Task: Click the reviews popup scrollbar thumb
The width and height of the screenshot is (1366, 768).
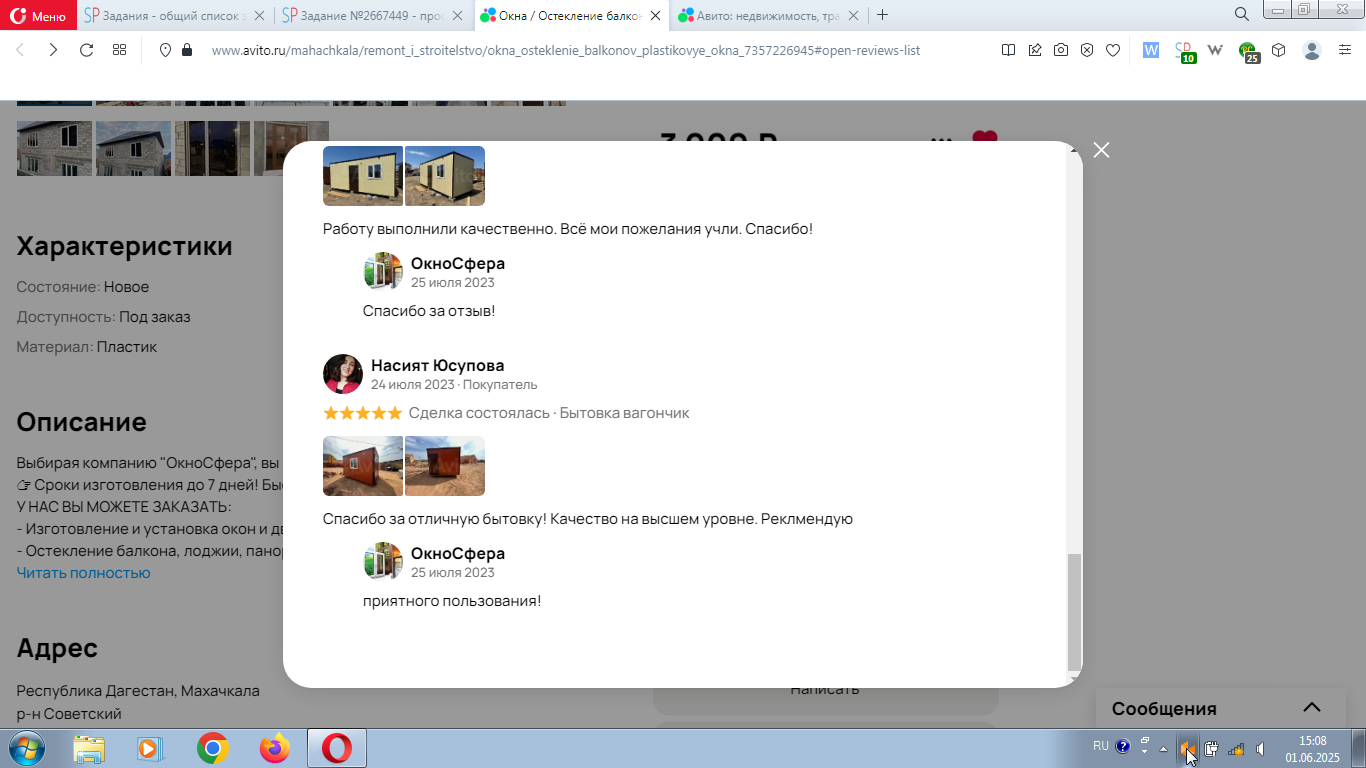Action: click(x=1074, y=611)
